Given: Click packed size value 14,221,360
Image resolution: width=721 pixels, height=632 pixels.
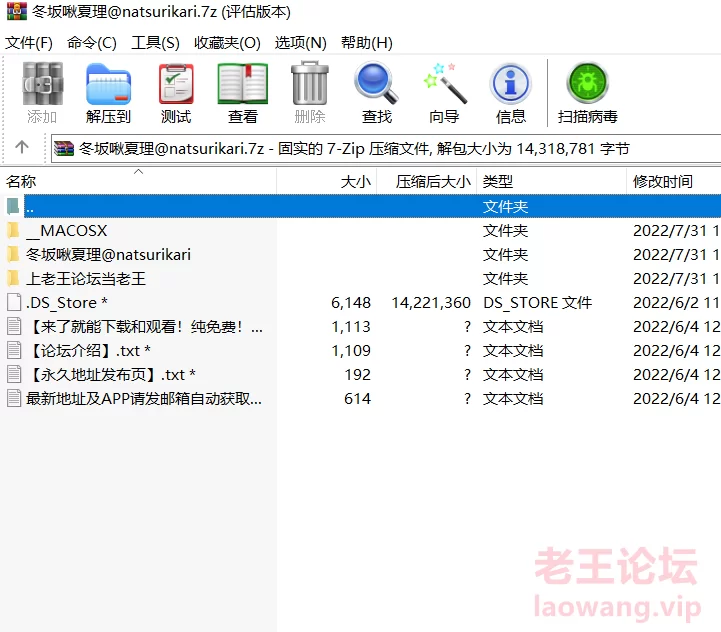Looking at the screenshot, I should coord(431,302).
